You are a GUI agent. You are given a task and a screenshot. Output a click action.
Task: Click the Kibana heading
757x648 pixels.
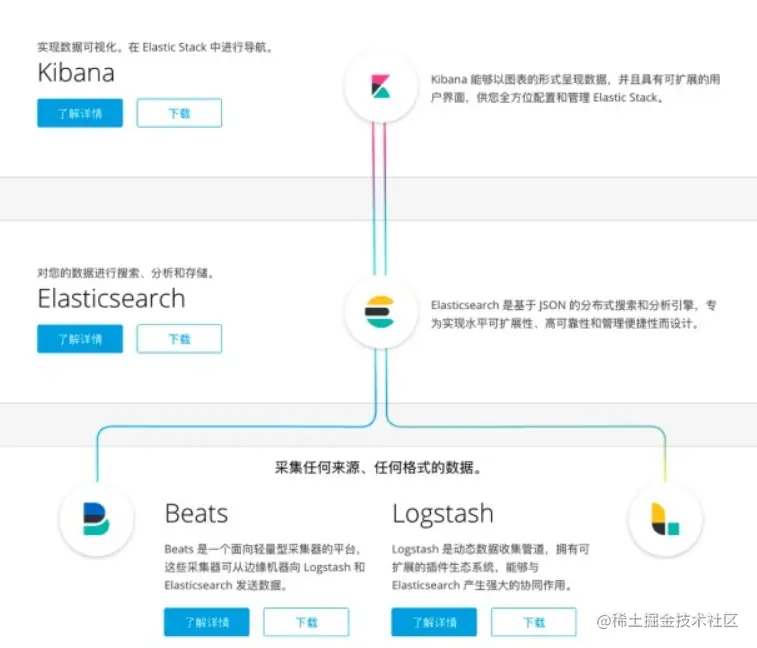pos(76,73)
